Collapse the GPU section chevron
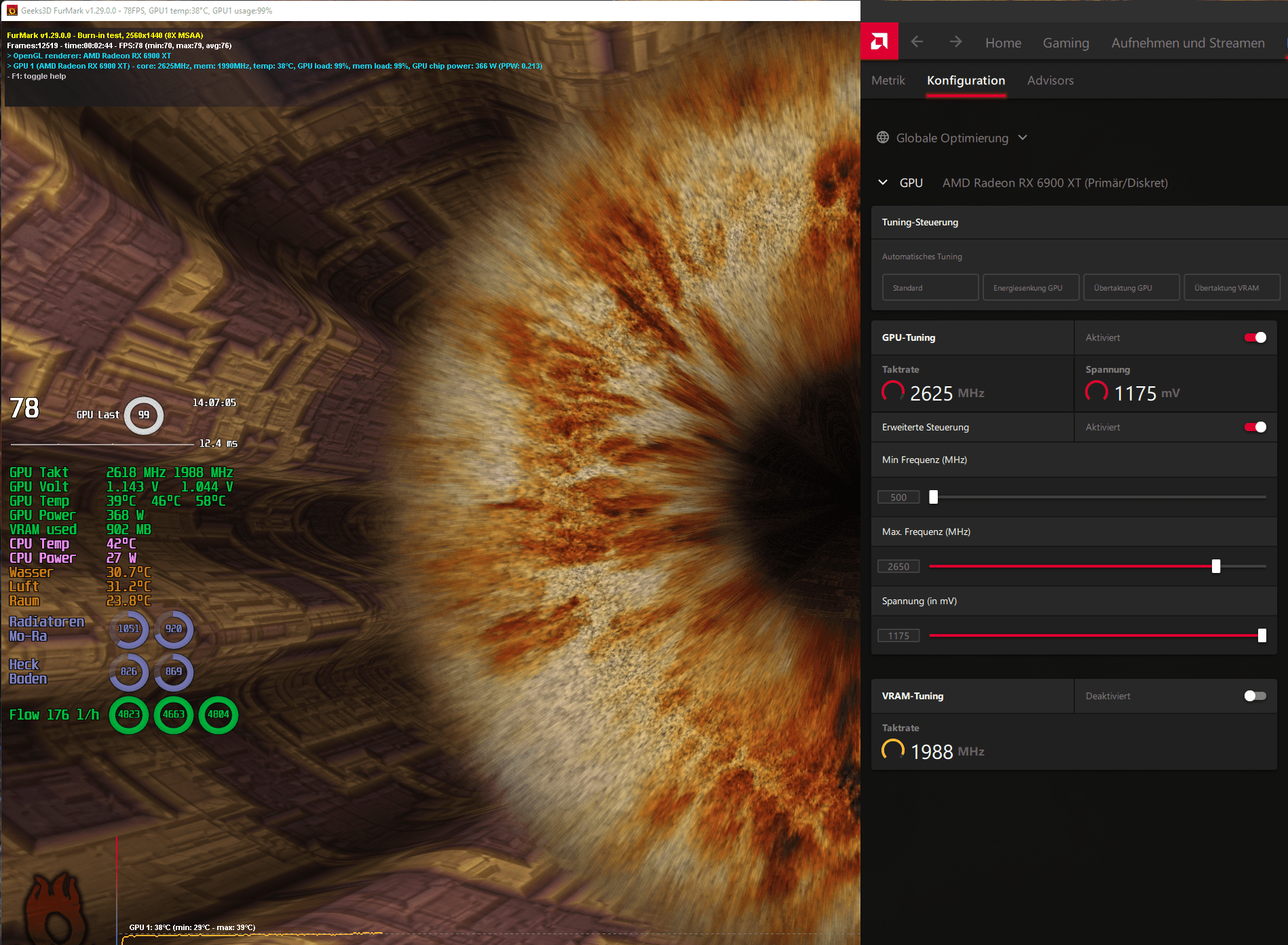 (883, 183)
